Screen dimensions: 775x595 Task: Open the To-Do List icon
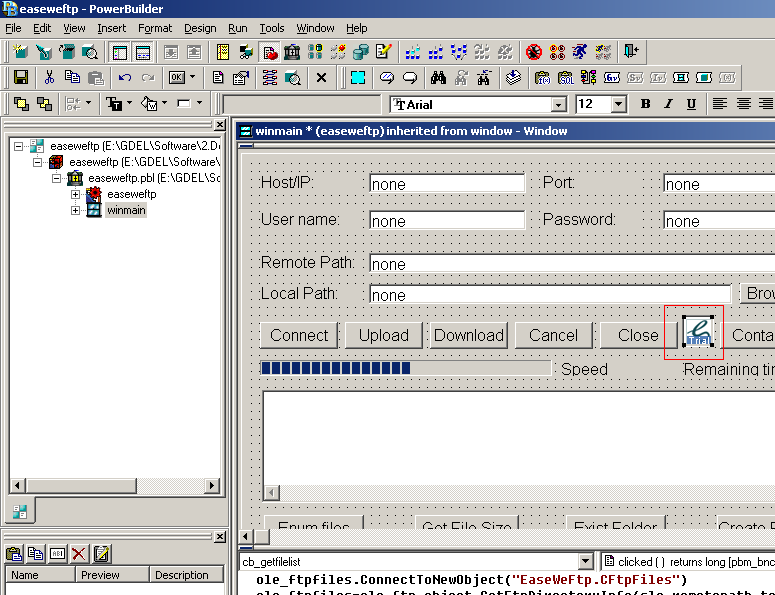click(223, 52)
